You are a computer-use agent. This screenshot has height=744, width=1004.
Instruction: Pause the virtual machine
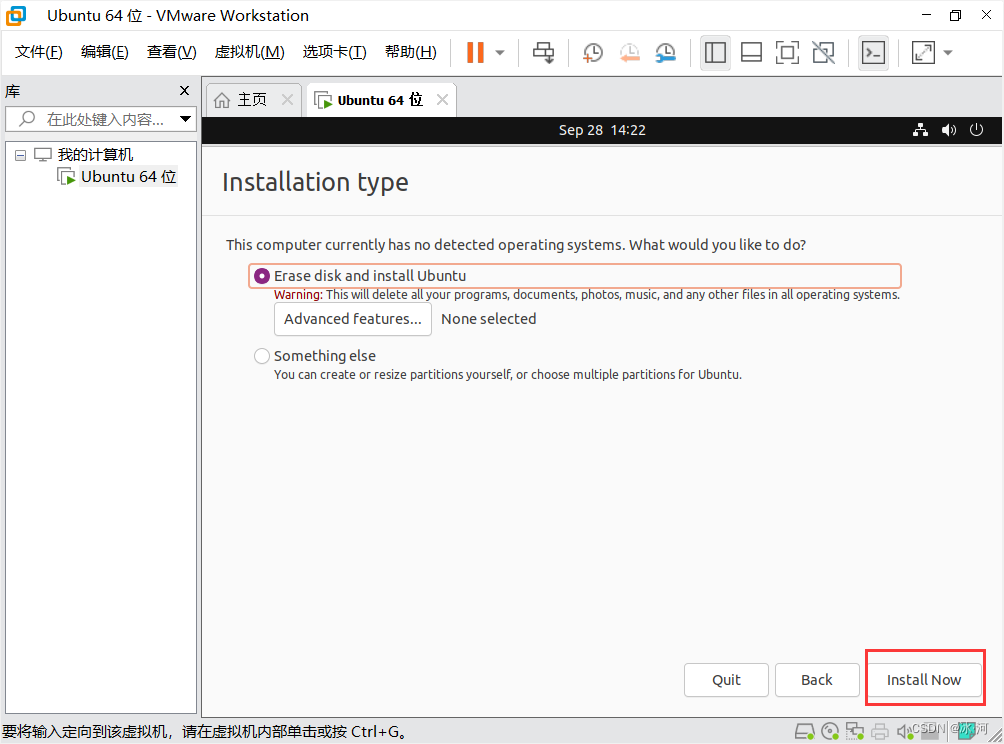point(475,53)
